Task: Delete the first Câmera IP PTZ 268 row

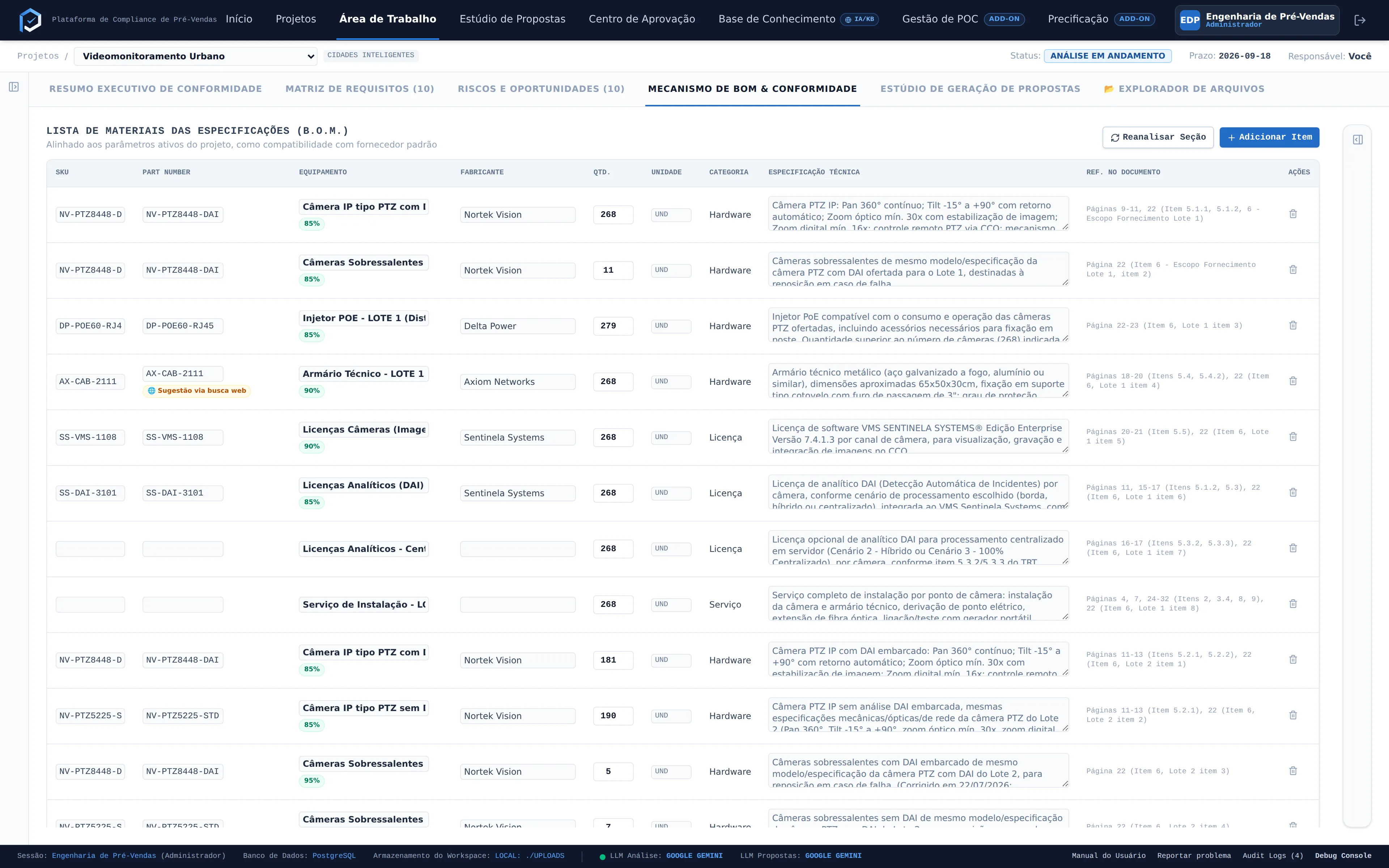Action: point(1293,213)
